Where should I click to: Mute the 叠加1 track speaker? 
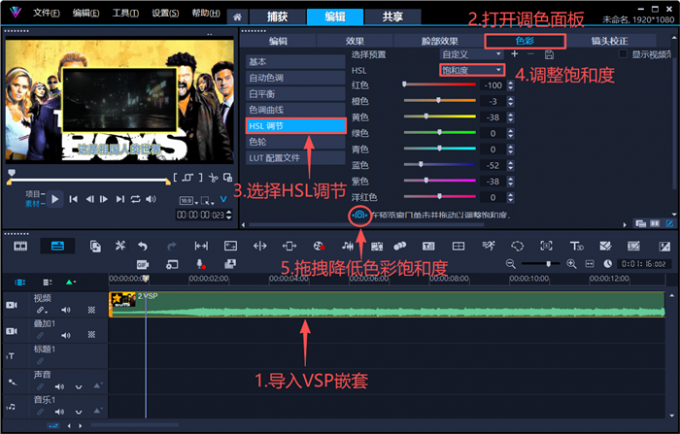tap(65, 335)
